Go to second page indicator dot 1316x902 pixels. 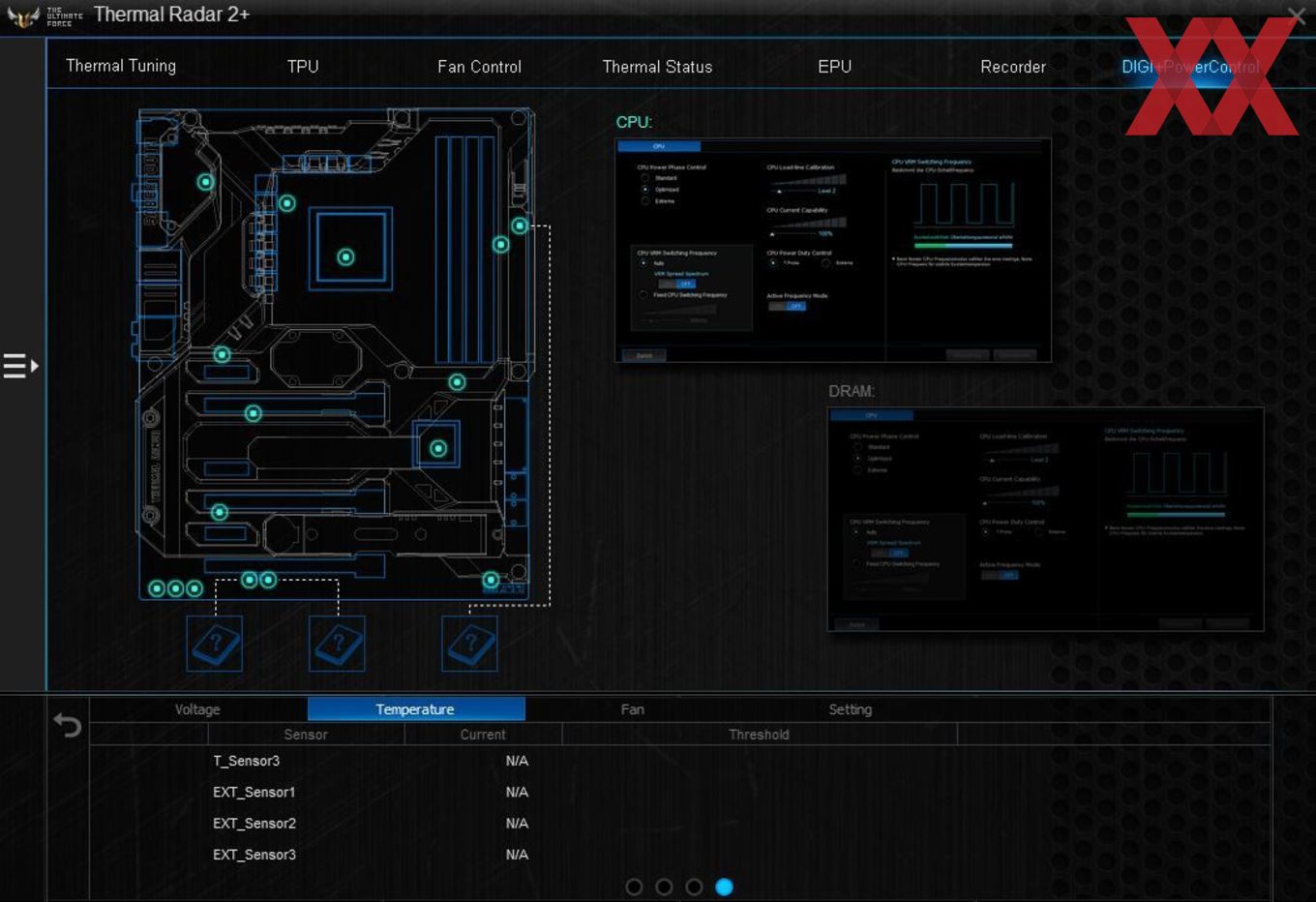coord(664,887)
